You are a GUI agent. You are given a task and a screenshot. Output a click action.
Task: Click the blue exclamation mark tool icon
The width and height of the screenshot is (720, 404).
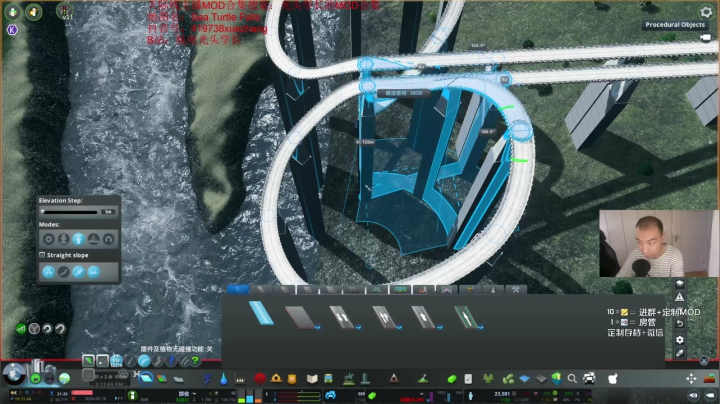[171, 361]
